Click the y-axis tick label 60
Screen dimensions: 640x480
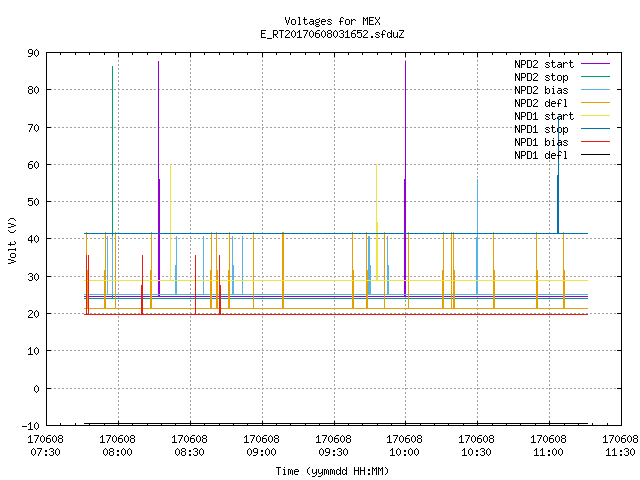pos(33,165)
